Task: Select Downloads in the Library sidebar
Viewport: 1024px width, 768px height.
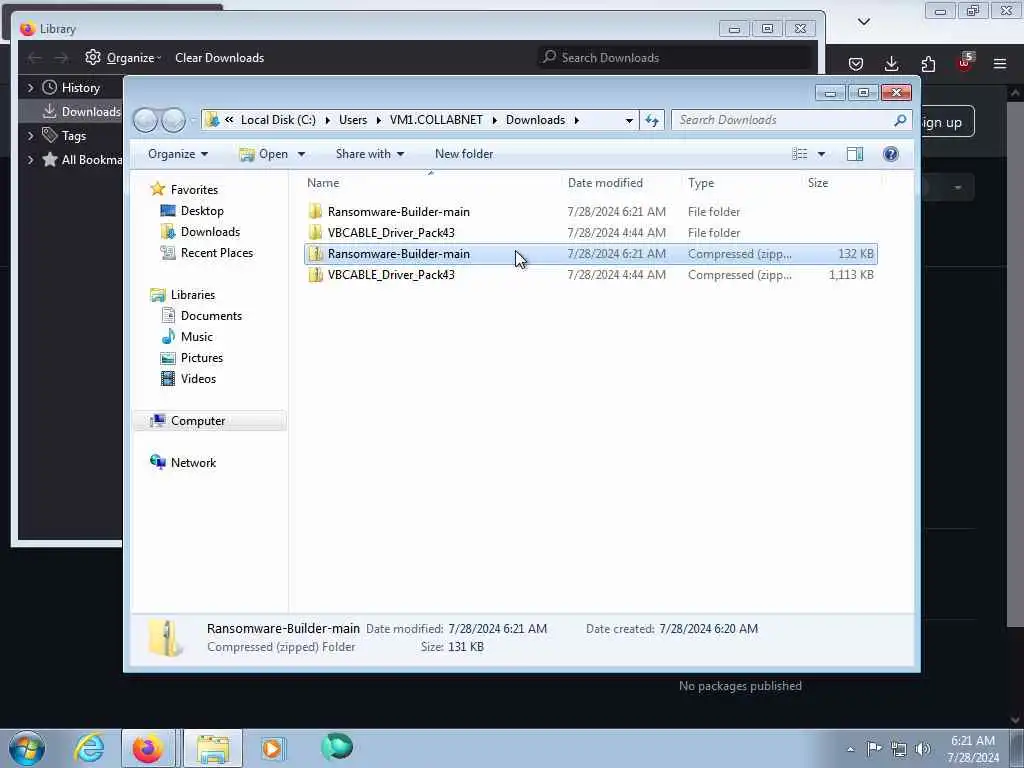Action: tap(82, 112)
